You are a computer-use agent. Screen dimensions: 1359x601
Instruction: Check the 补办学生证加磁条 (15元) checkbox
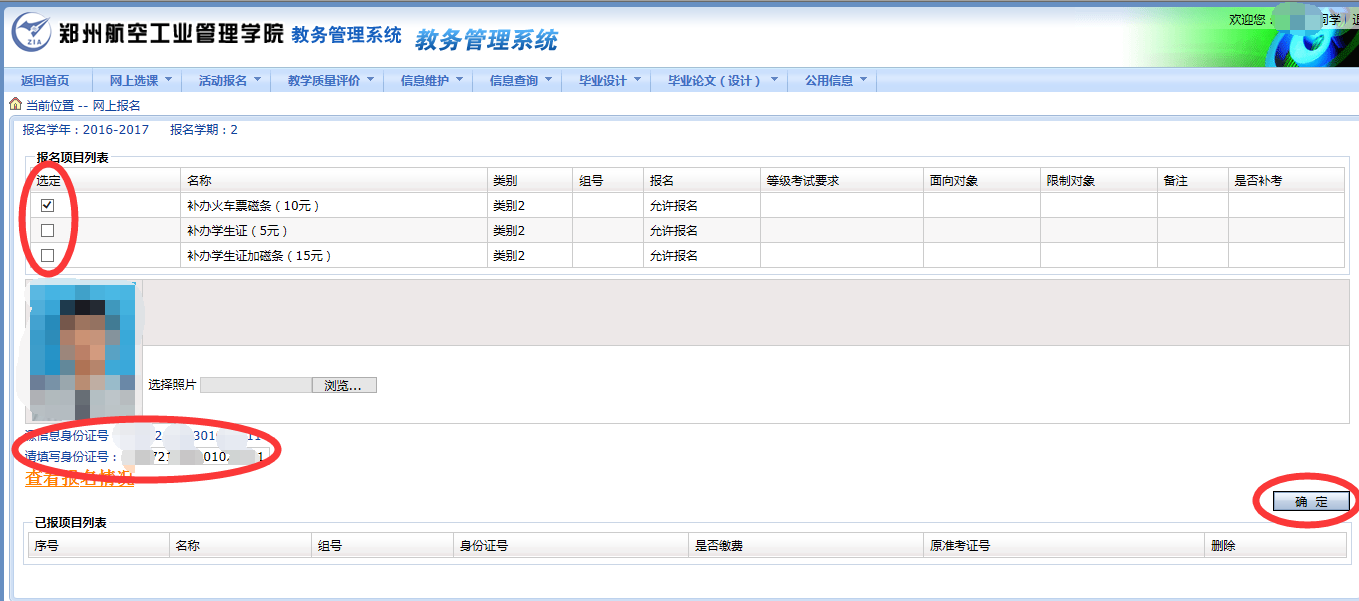tap(47, 255)
